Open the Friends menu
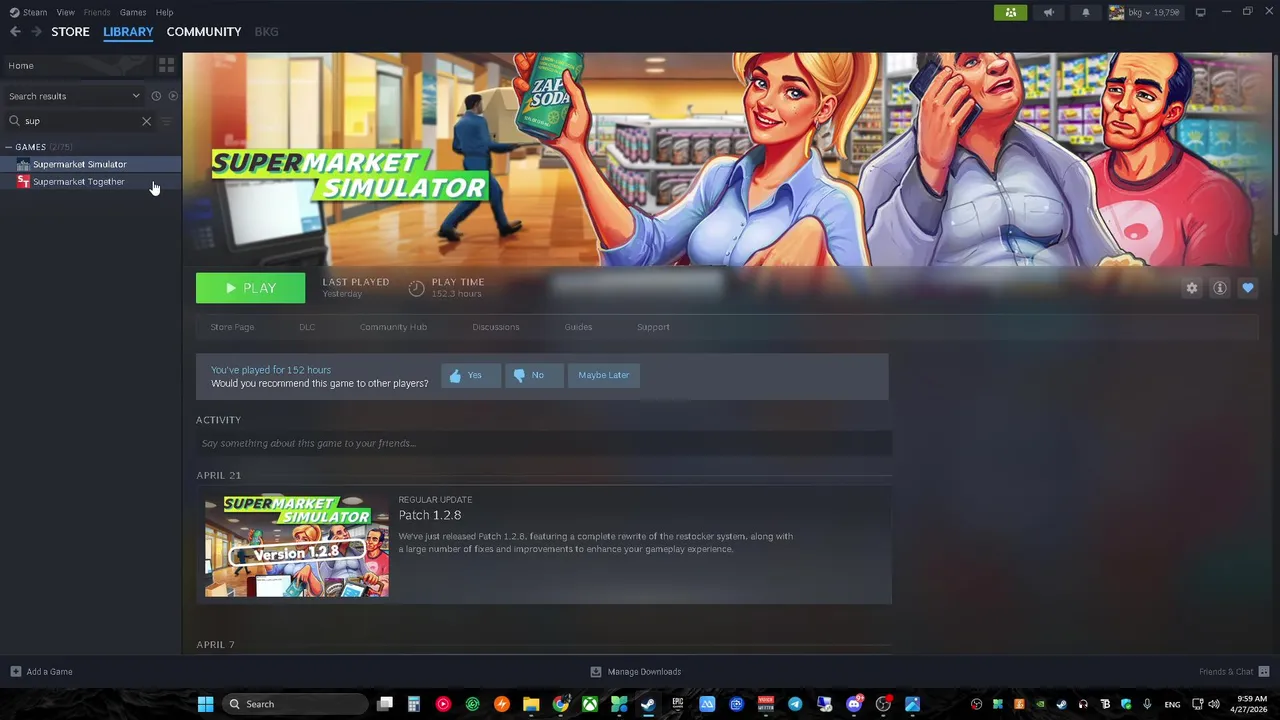This screenshot has width=1280, height=720. click(97, 12)
